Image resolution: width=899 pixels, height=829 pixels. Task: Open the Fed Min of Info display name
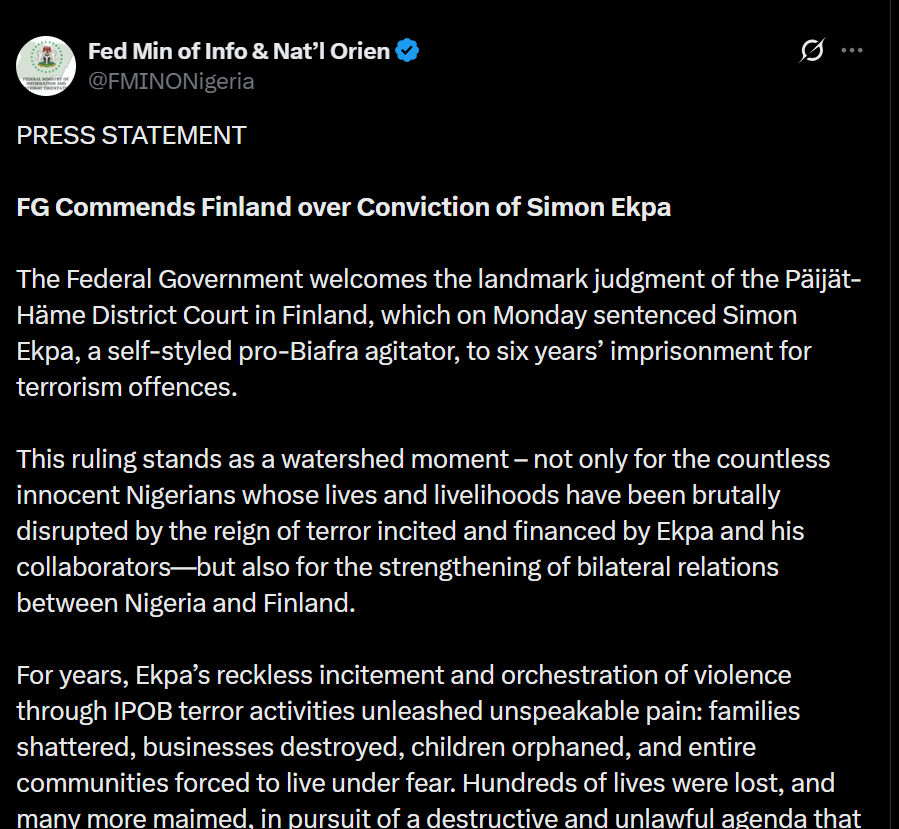tap(238, 51)
